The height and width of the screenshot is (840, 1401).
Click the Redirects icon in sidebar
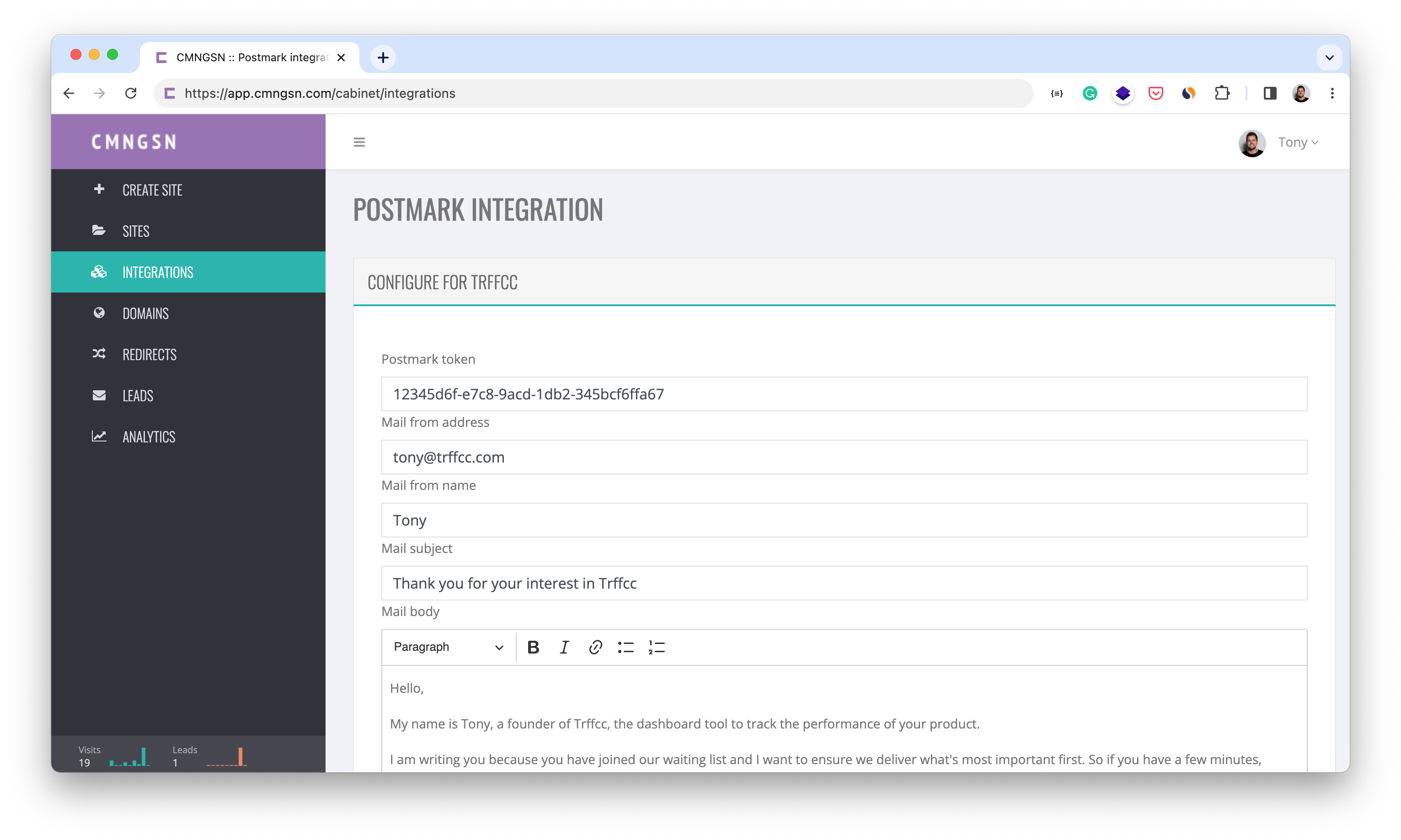pyautogui.click(x=99, y=354)
